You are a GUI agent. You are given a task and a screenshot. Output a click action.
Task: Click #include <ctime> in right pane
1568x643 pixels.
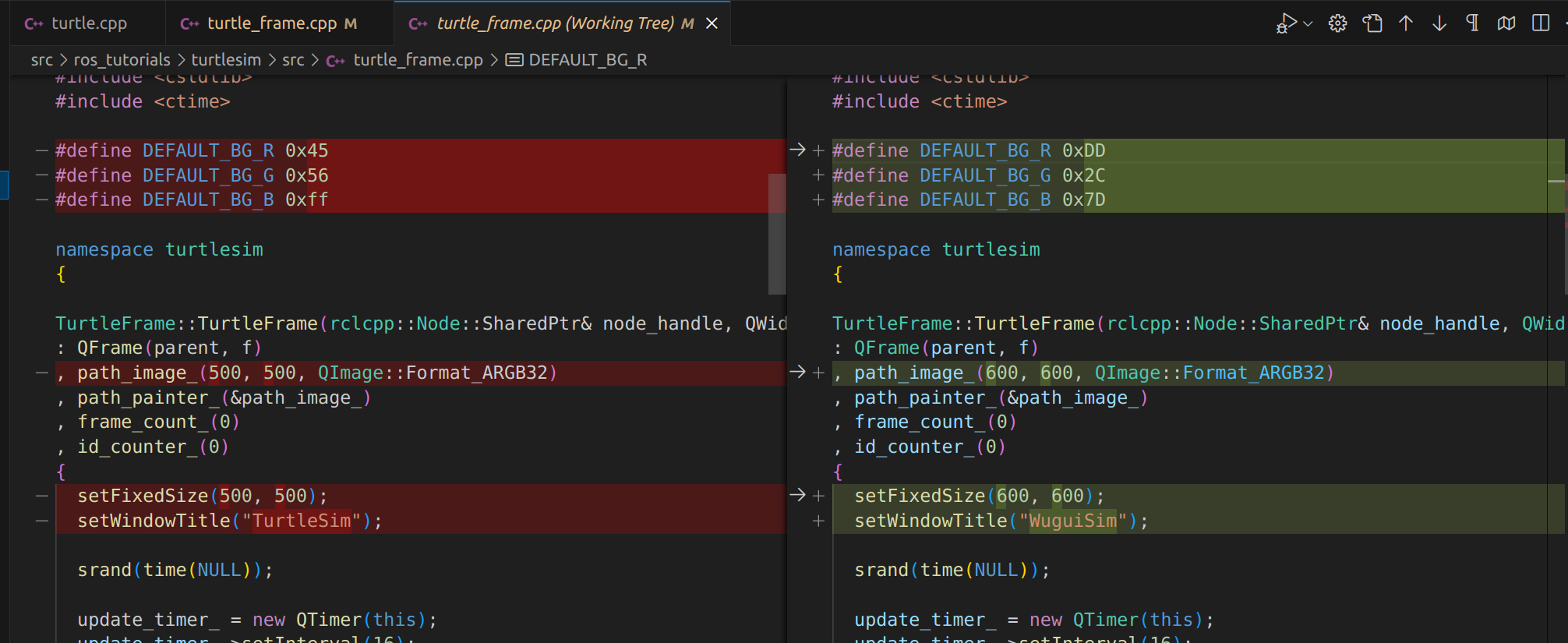(x=920, y=101)
